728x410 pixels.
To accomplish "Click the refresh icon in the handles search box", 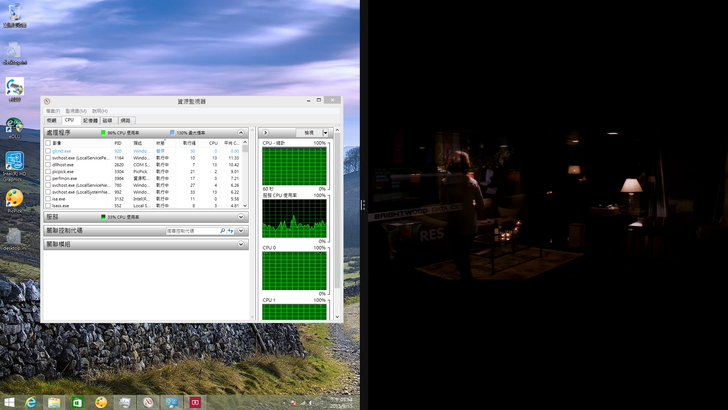I will [x=231, y=231].
